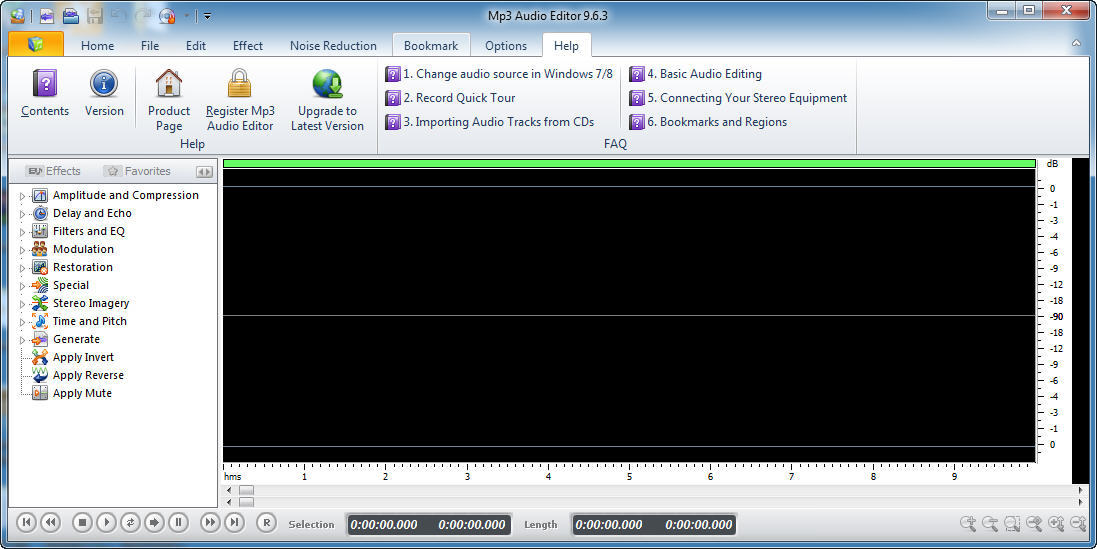The width and height of the screenshot is (1097, 549).
Task: Click the fast forward transport button
Action: [210, 522]
